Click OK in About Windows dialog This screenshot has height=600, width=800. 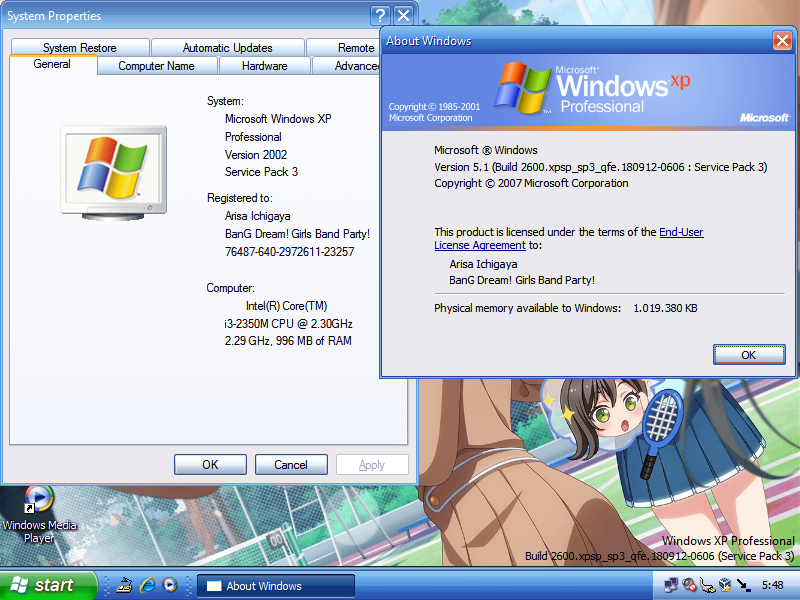pos(749,355)
